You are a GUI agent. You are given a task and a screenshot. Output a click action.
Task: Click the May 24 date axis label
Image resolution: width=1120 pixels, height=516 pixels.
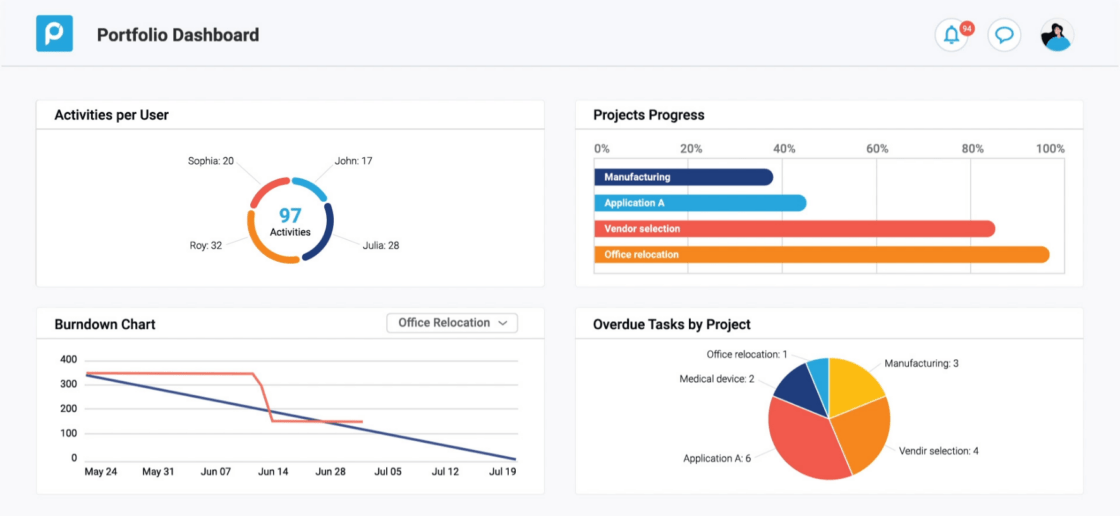[101, 472]
